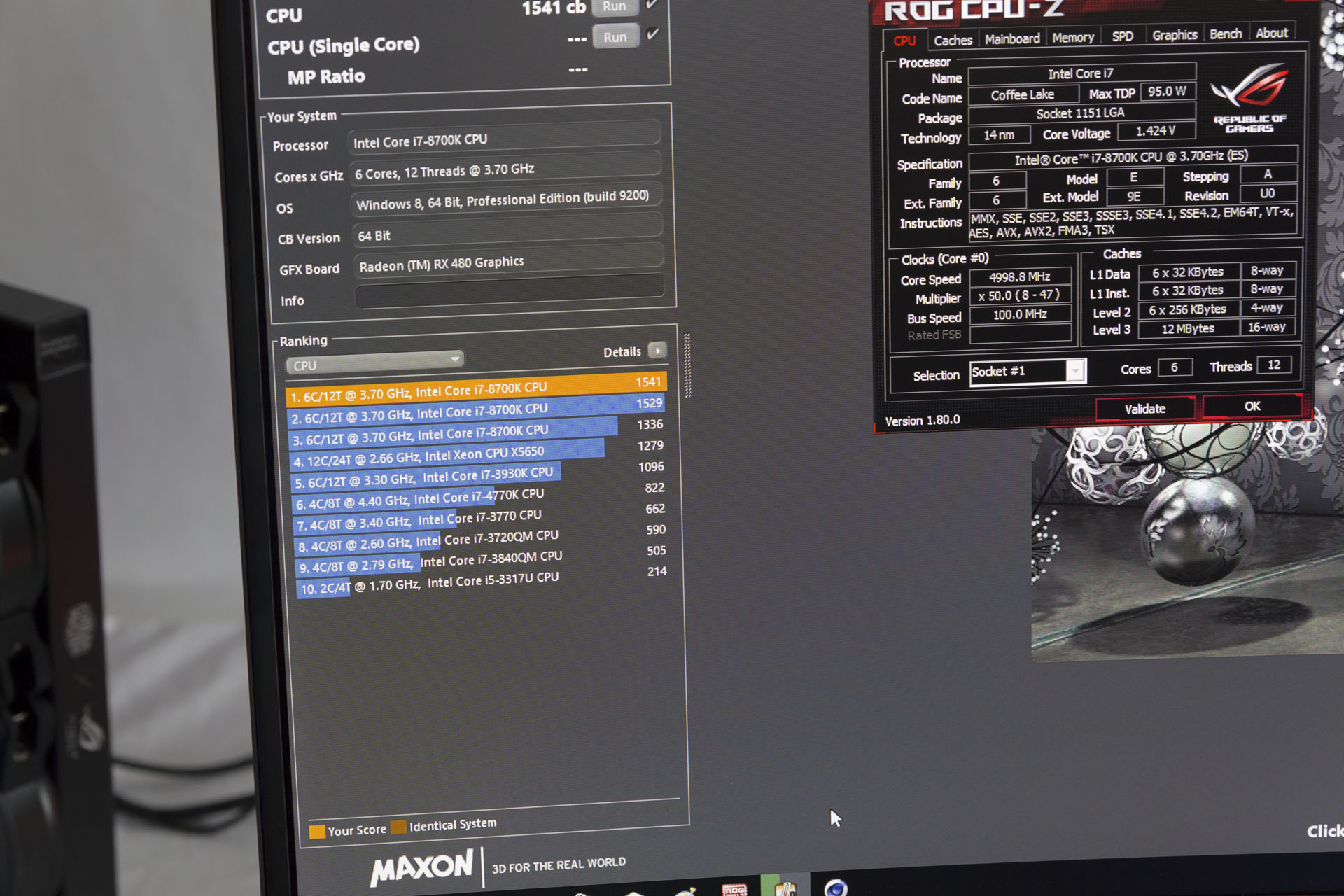Open the CPU ranking dropdown
Image resolution: width=1344 pixels, height=896 pixels.
click(375, 363)
